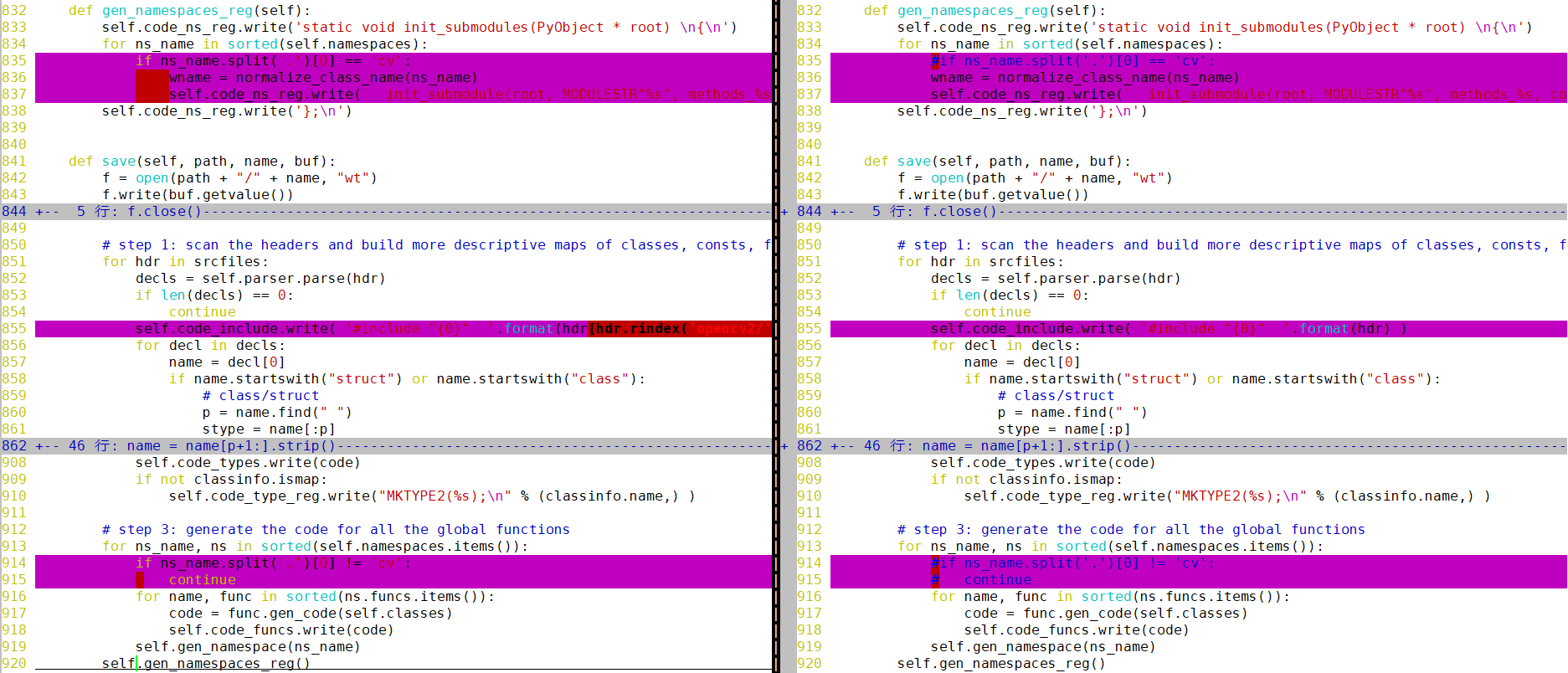Click 'def save(self, path, name, buf):' in left pane

click(202, 162)
